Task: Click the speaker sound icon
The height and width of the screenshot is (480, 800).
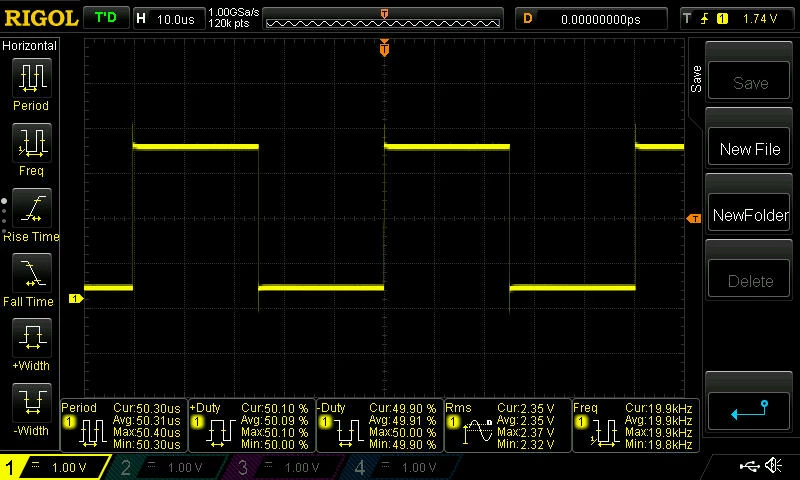Action: pyautogui.click(x=774, y=465)
